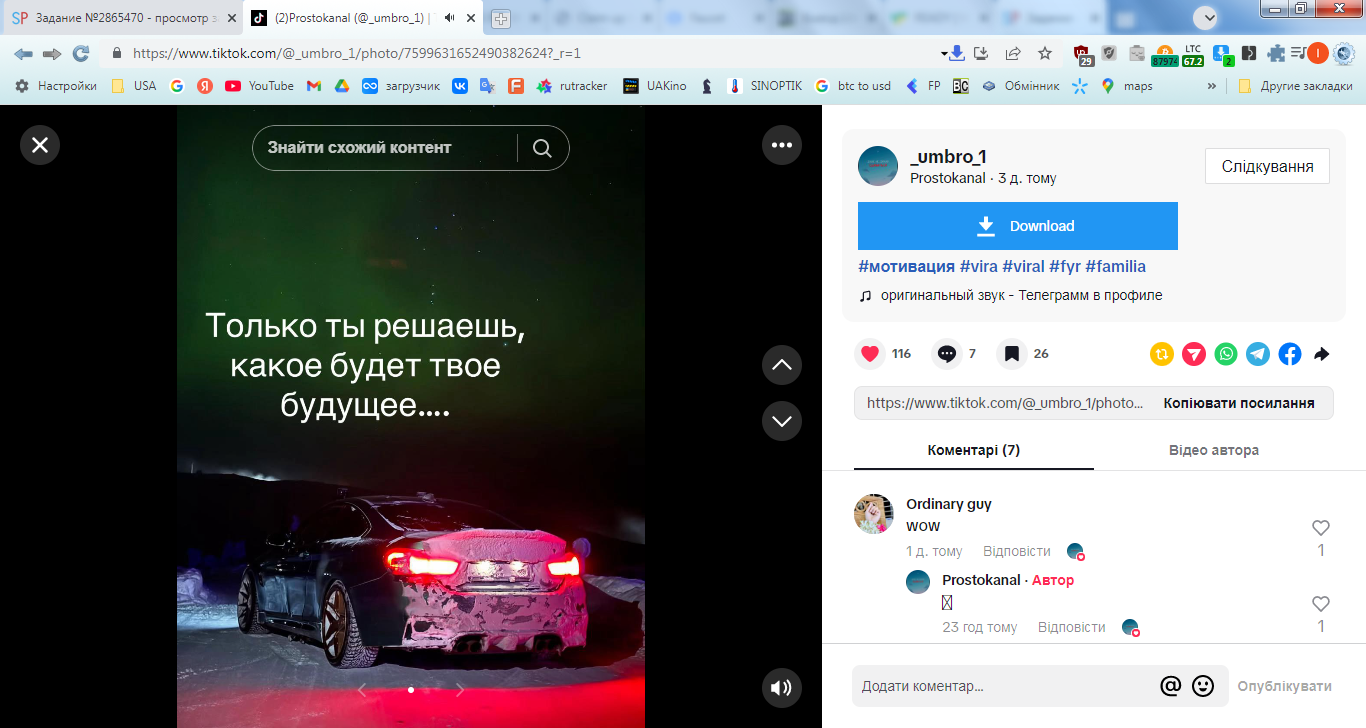Open the rutracker bookmark
This screenshot has height=728, width=1366.
[x=572, y=86]
